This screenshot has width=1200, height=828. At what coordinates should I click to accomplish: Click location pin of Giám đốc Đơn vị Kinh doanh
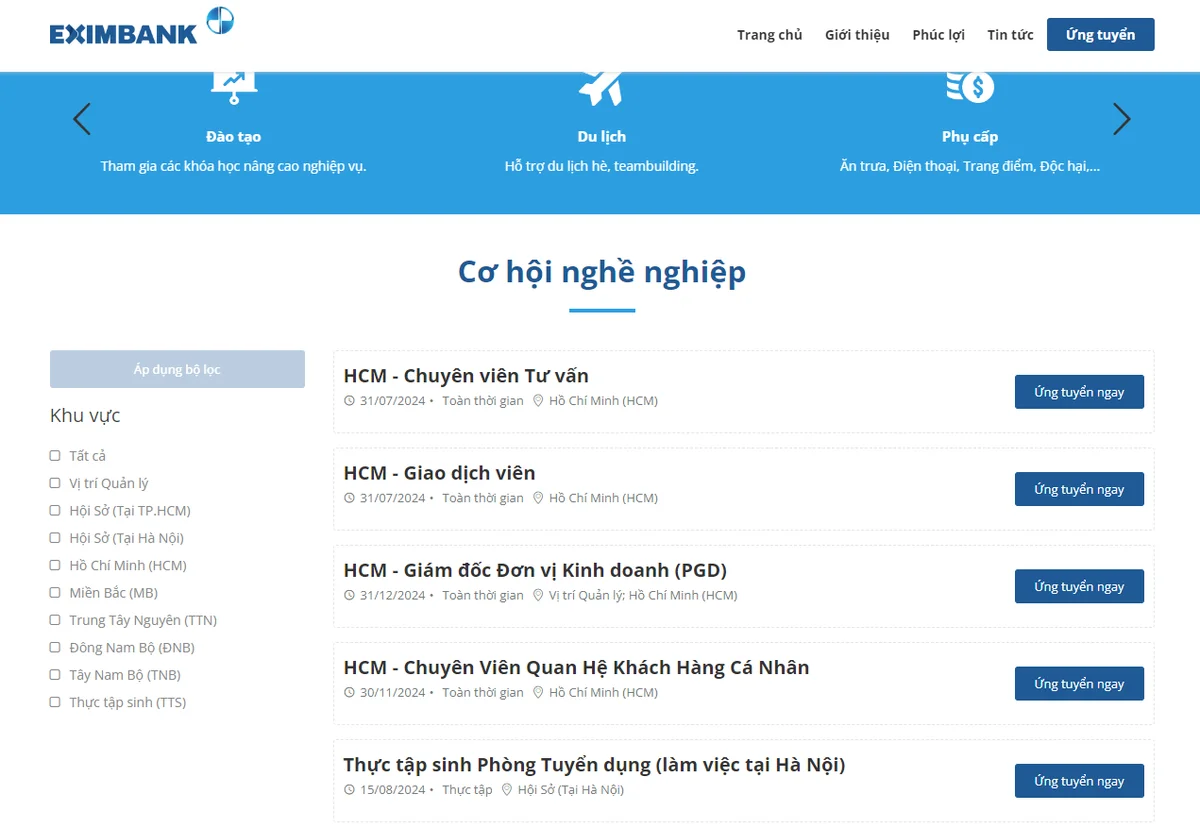coord(538,595)
